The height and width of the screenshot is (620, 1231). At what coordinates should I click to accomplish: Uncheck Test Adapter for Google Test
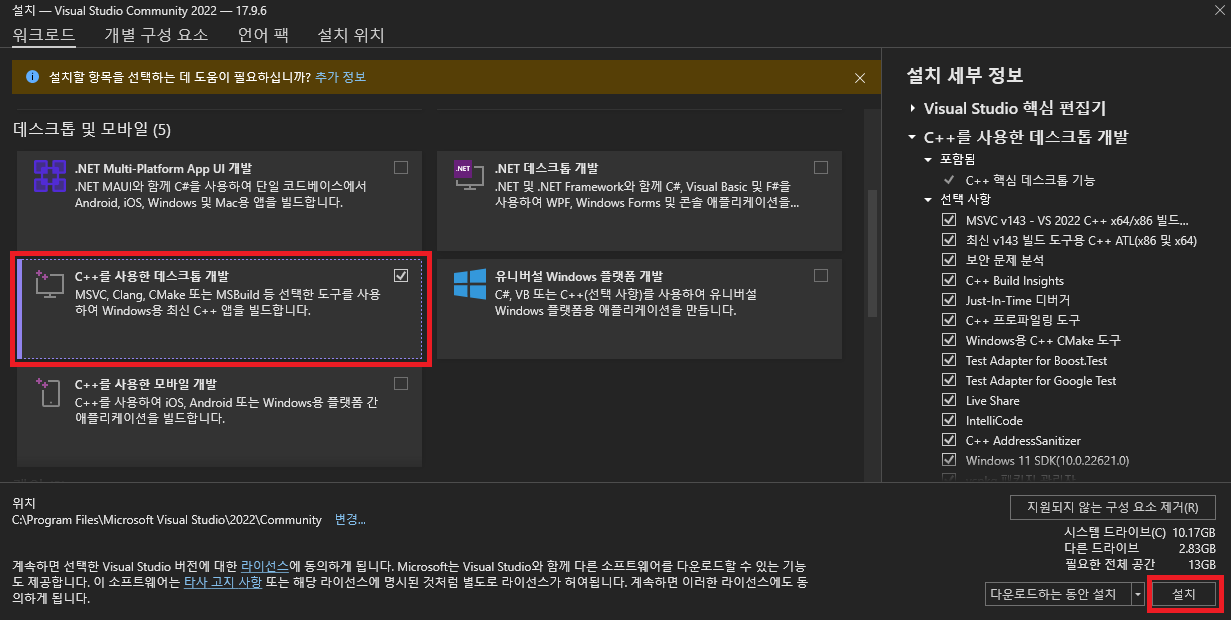pyautogui.click(x=949, y=380)
